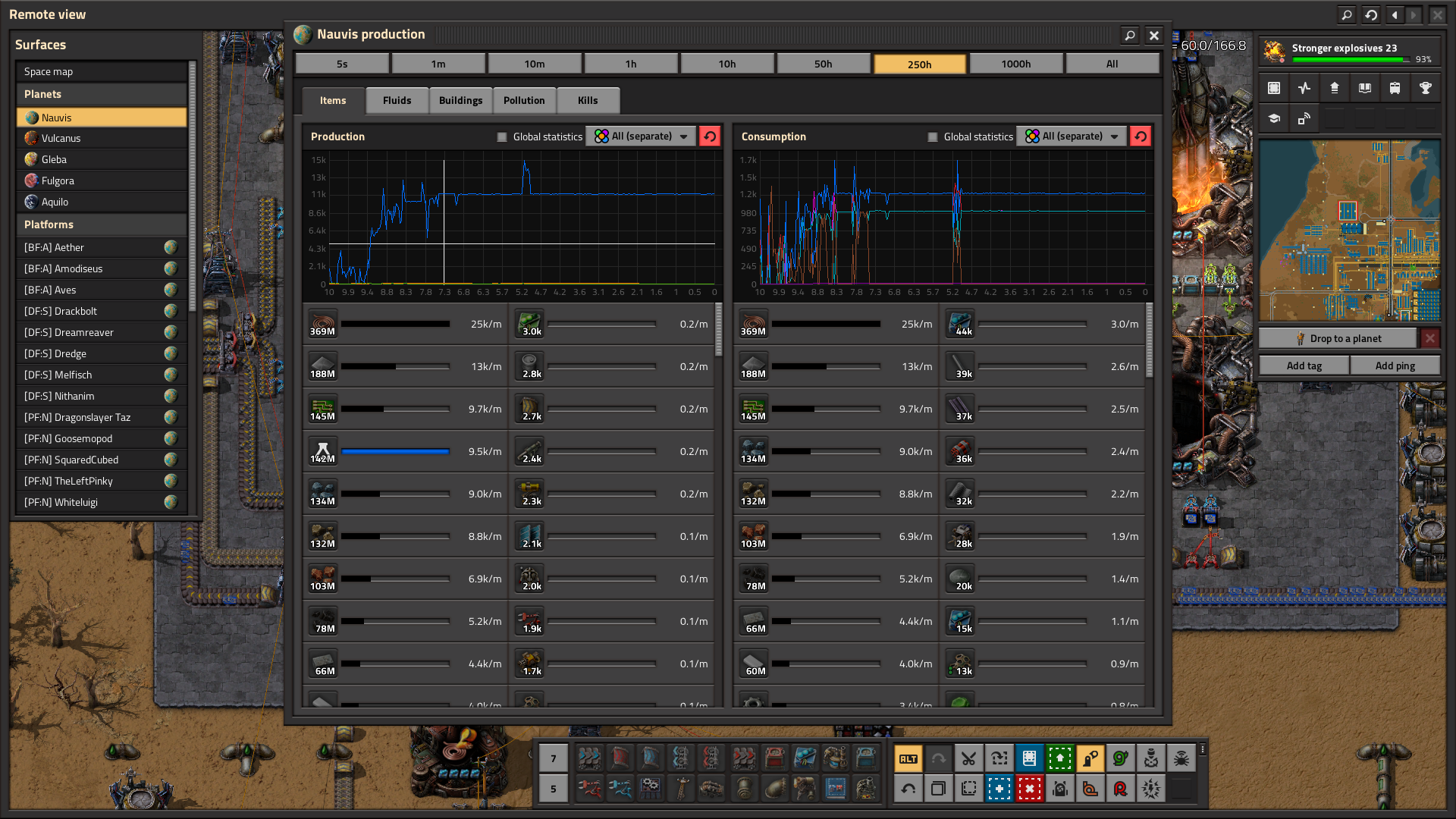
Task: Enable Global statistics in Consumption panel
Action: pyautogui.click(x=933, y=137)
